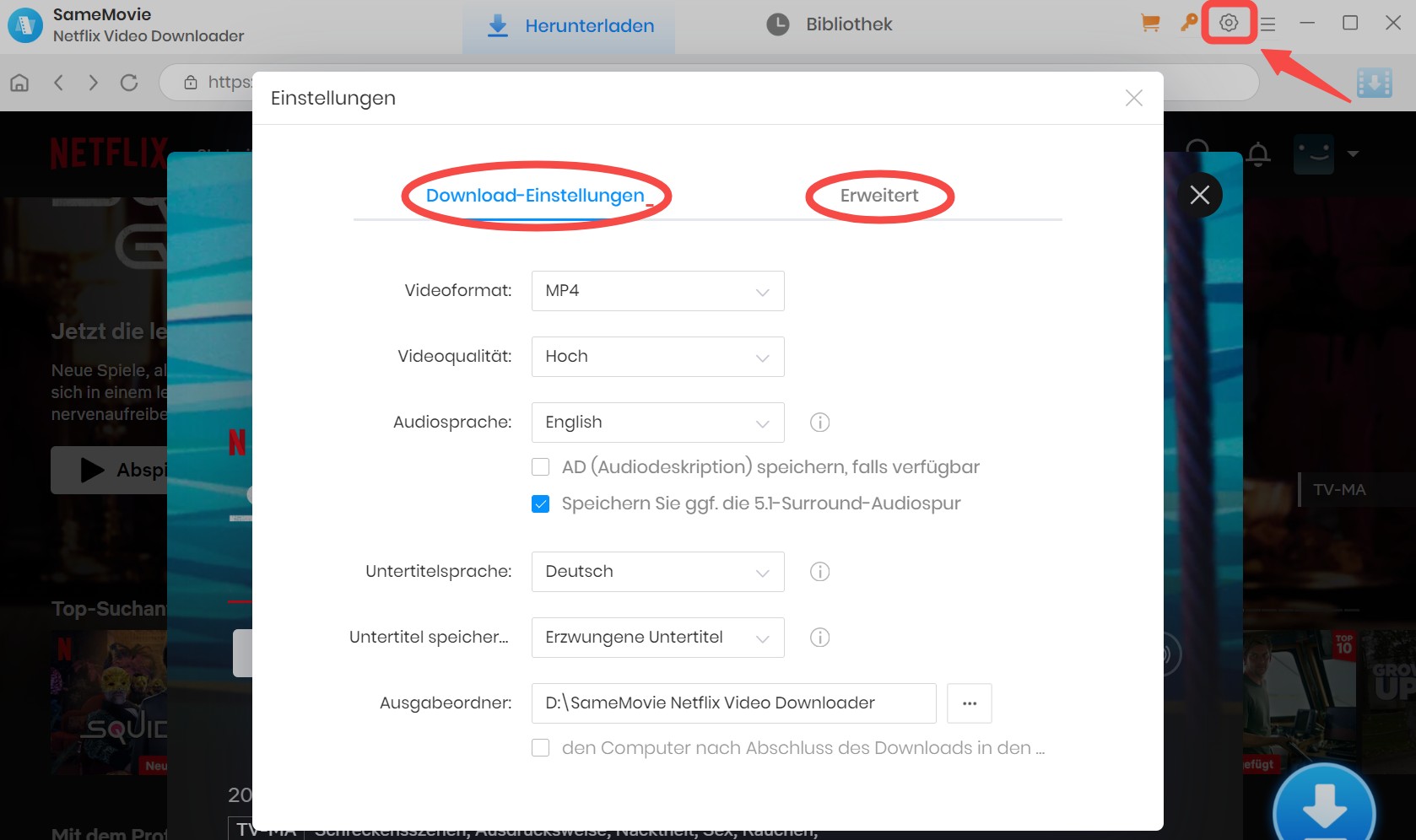Show info for Untertitelsprache setting
1416x840 pixels.
click(819, 572)
